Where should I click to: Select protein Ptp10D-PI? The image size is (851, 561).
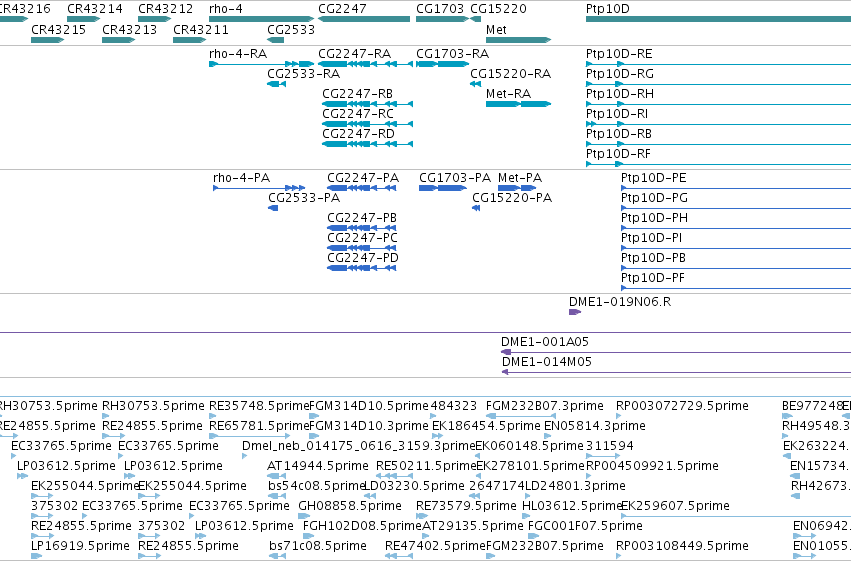click(x=652, y=238)
